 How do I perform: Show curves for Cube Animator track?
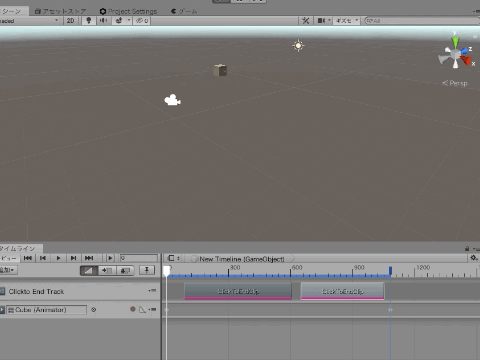click(143, 310)
